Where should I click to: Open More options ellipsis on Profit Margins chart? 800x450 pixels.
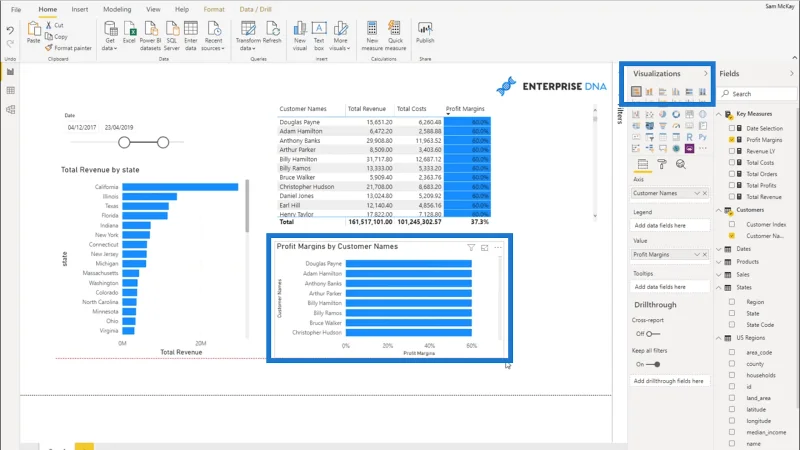pyautogui.click(x=498, y=247)
